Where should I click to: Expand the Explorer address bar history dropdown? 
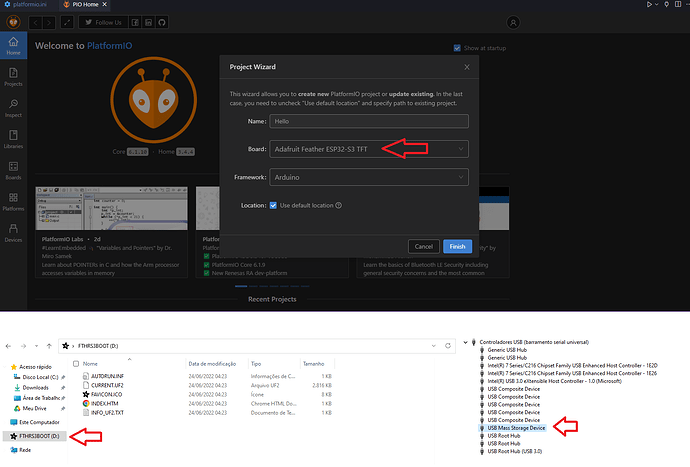point(433,346)
